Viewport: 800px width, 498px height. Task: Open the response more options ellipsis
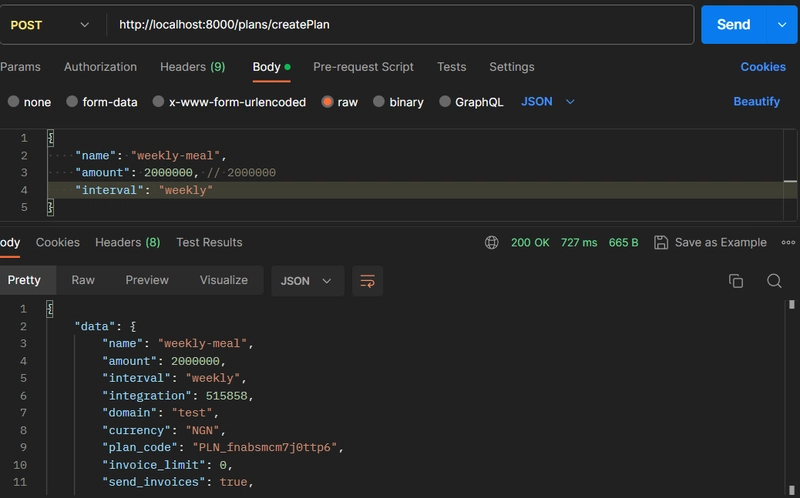(788, 242)
